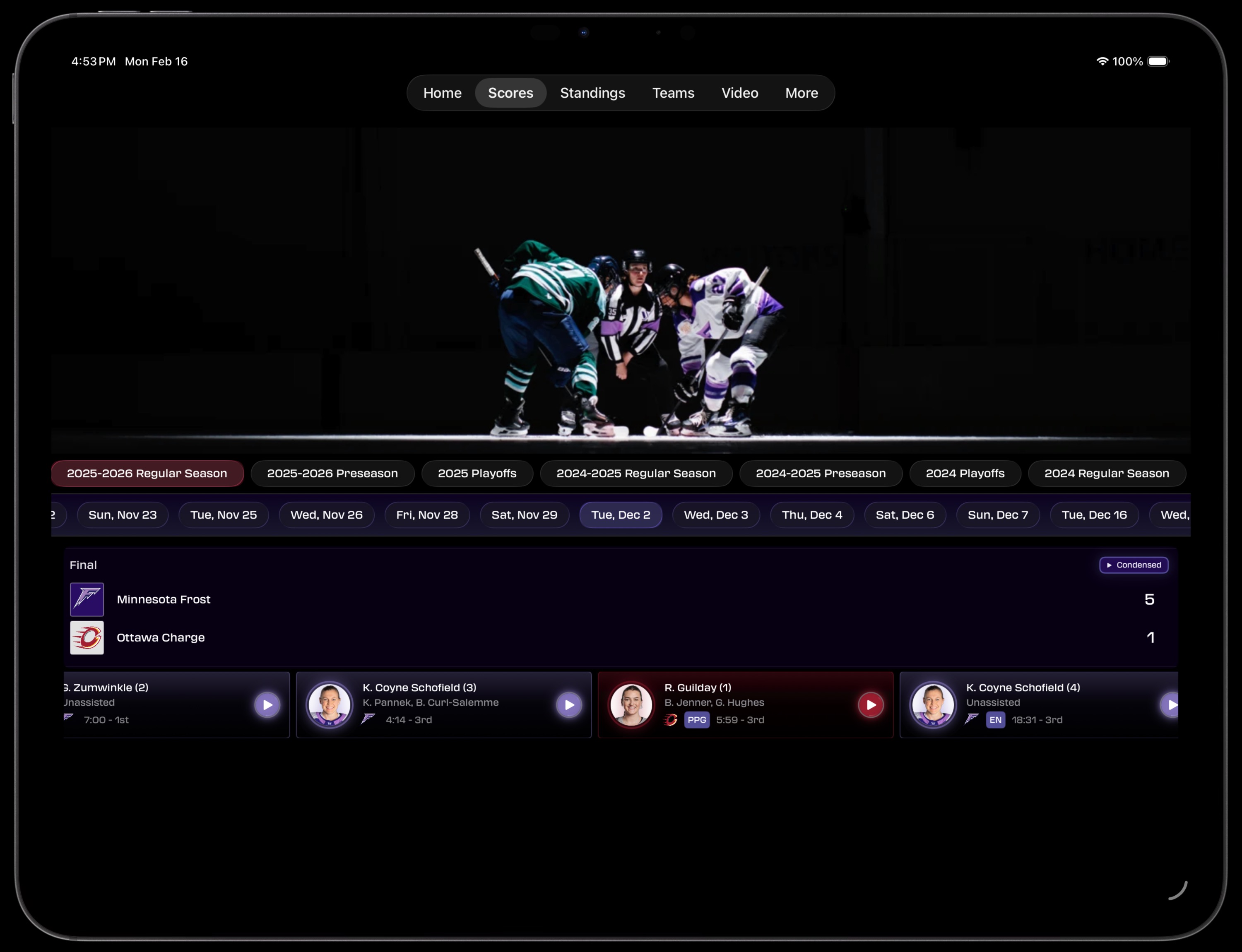Click the battery status icon
The image size is (1242, 952).
[x=1158, y=61]
